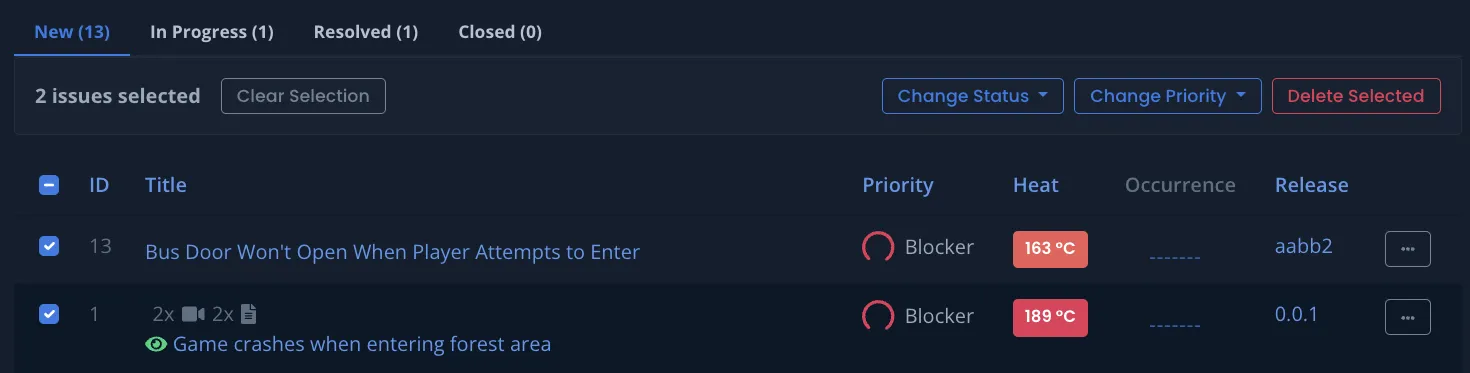Click the green eye watch icon
This screenshot has height=373, width=1470.
tap(156, 344)
